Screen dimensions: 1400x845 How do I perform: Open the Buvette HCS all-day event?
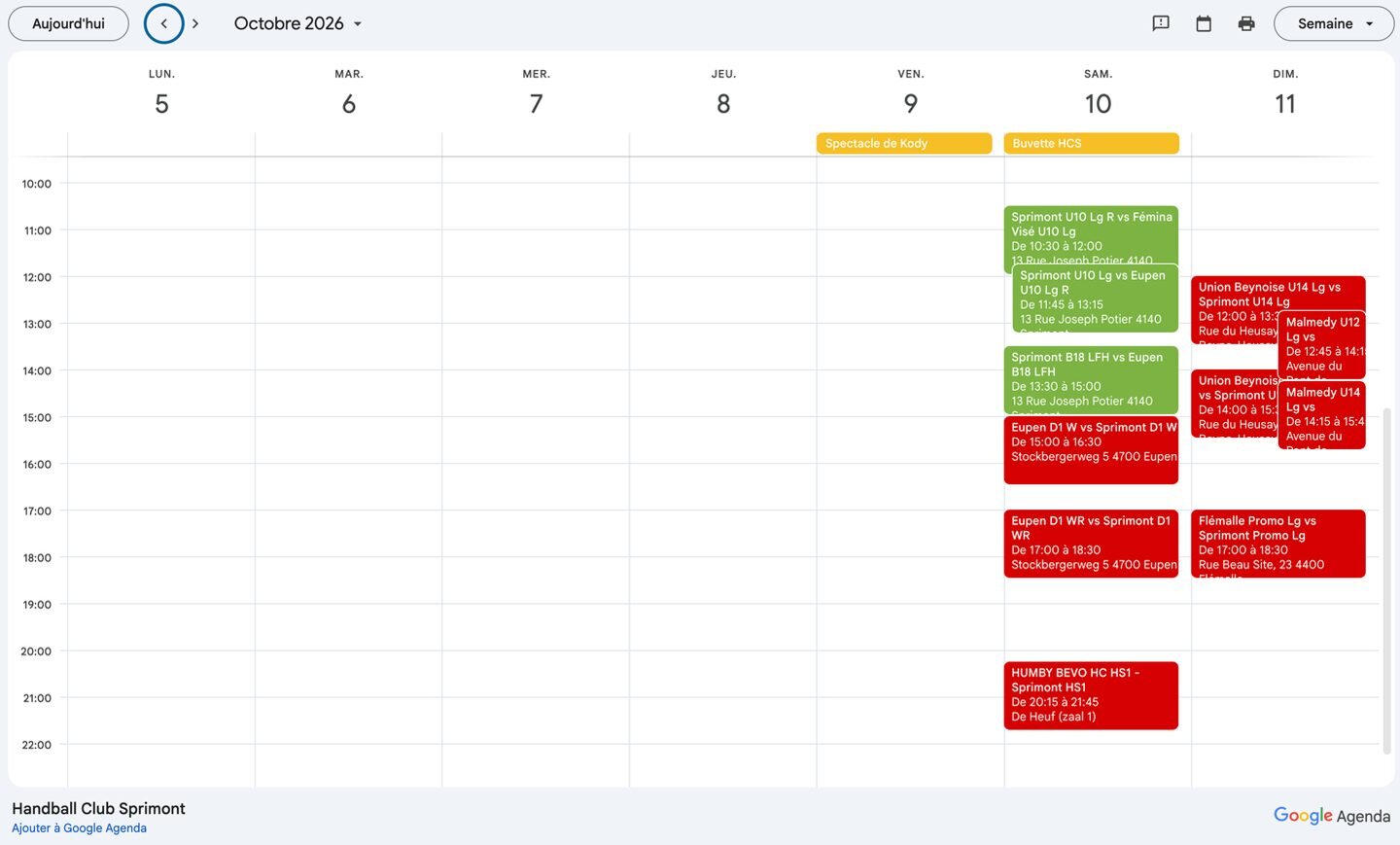1091,143
